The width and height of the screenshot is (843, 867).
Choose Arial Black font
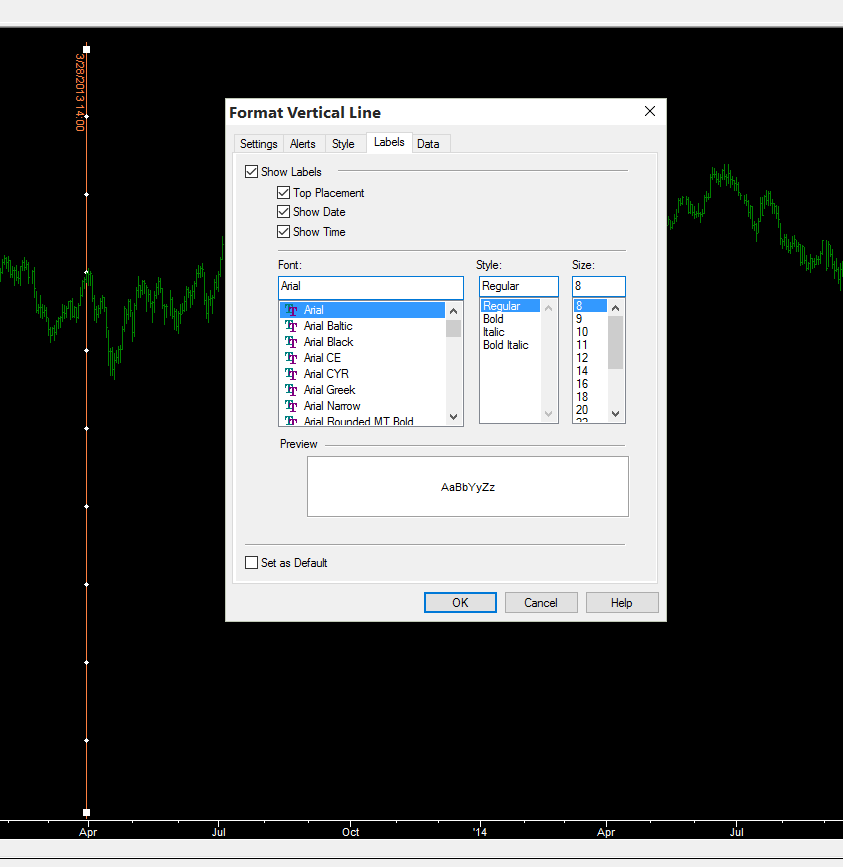[363, 342]
